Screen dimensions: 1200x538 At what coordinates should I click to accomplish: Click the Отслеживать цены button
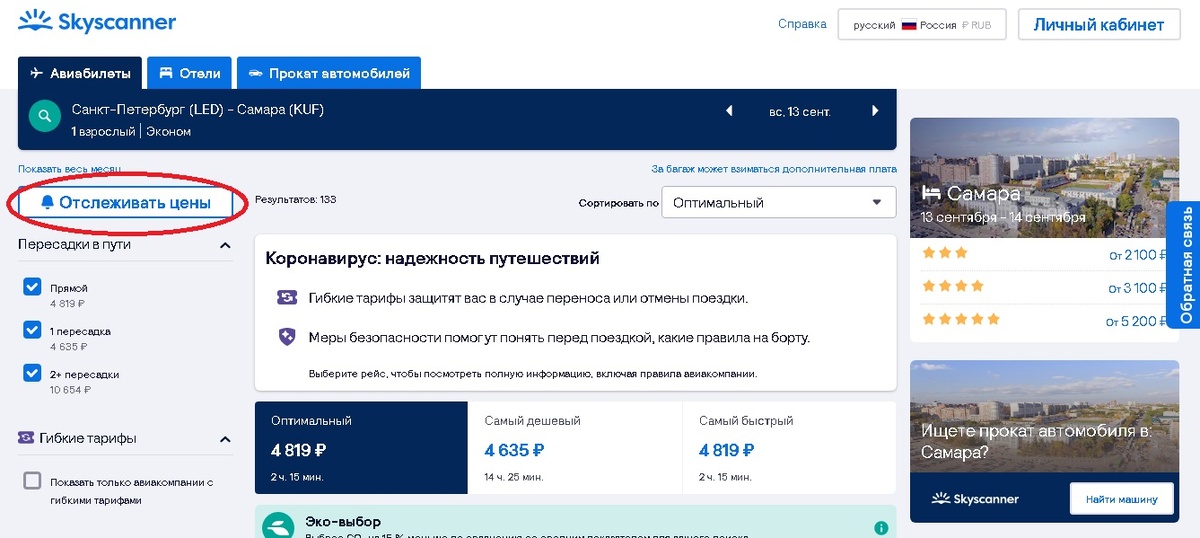[x=126, y=202]
